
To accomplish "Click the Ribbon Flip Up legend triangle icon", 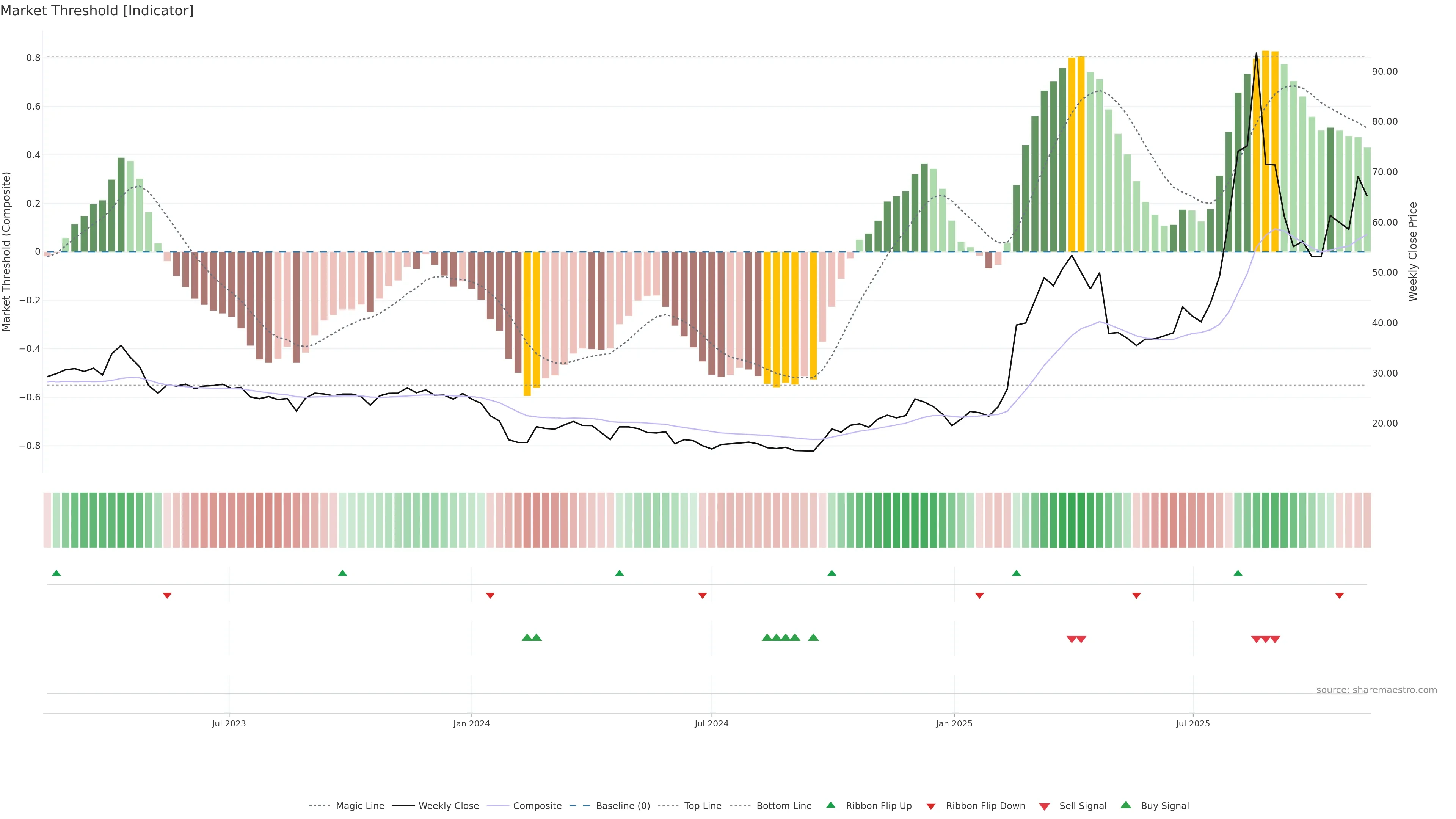I will pos(830,805).
